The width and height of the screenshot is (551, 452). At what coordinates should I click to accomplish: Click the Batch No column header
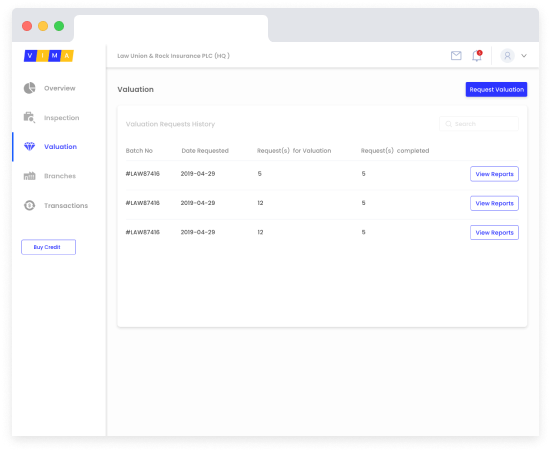tap(139, 150)
